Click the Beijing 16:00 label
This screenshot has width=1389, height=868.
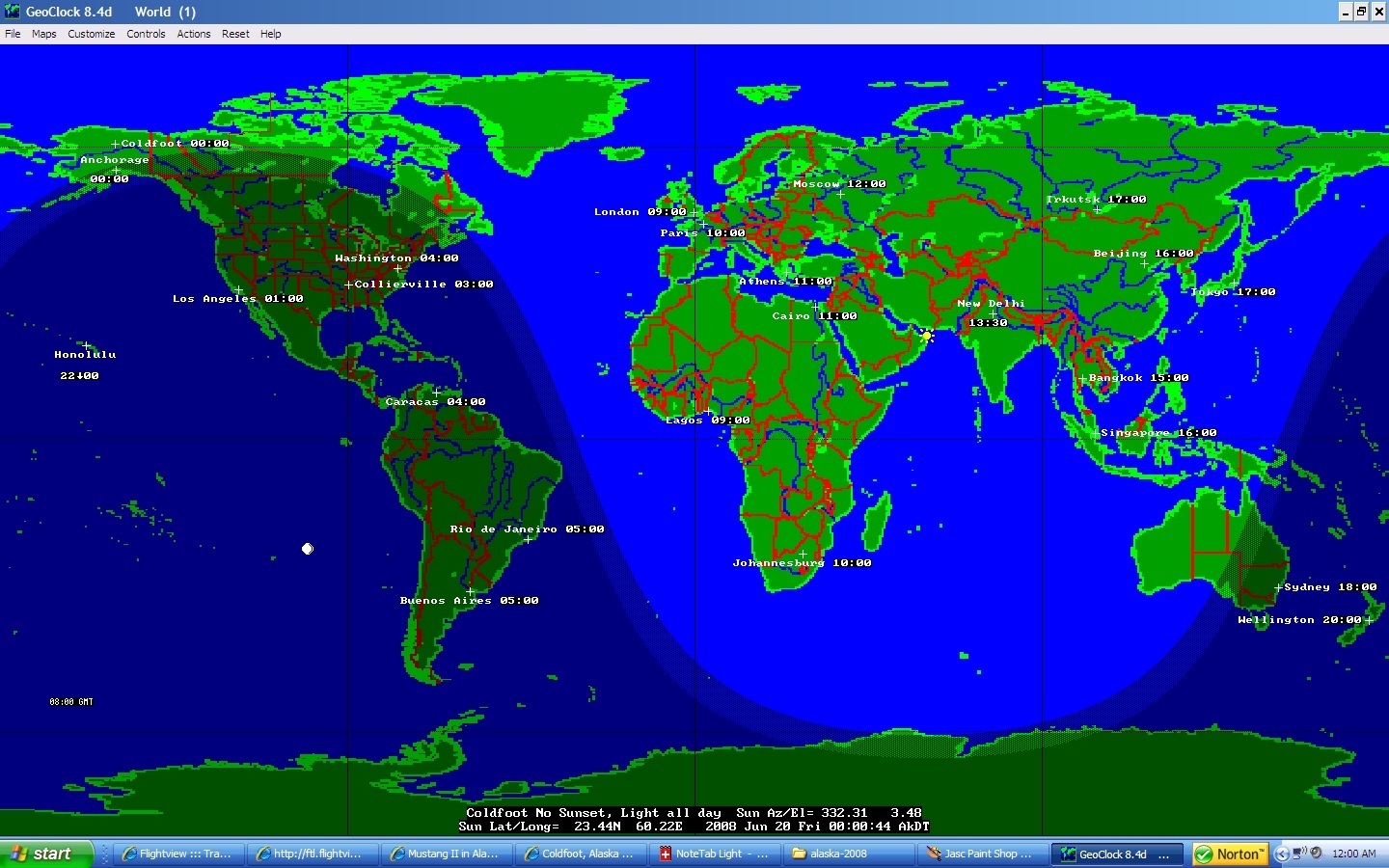[1143, 254]
